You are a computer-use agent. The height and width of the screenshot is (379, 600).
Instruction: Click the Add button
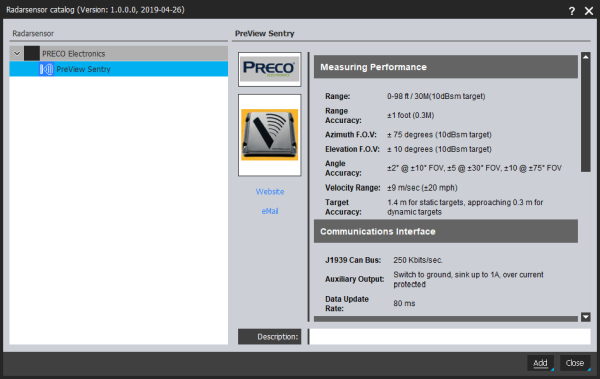540,363
